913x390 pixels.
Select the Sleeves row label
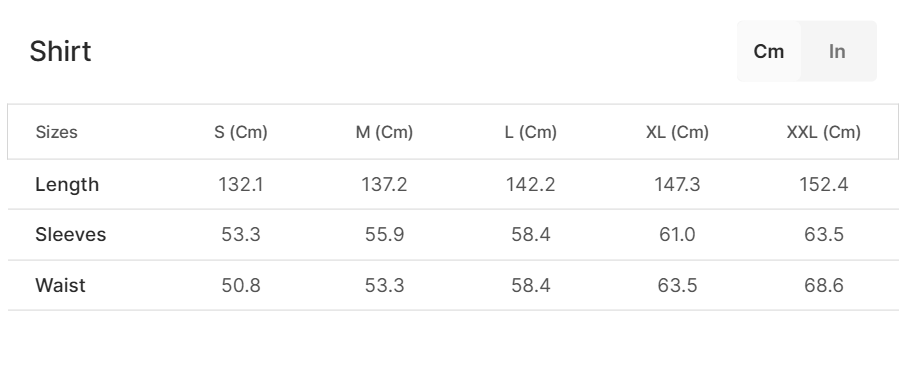[70, 235]
